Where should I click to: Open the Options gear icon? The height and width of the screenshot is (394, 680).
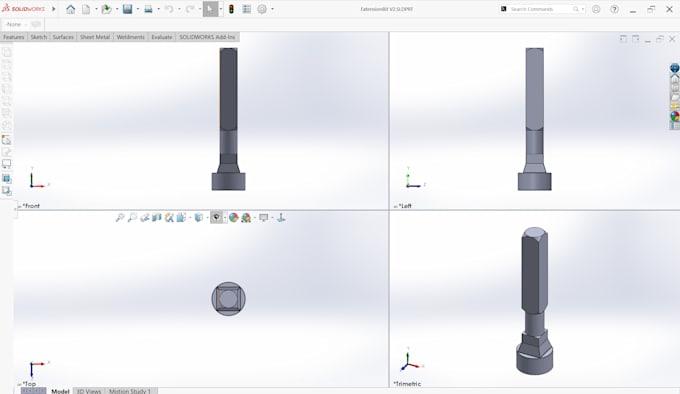(x=262, y=9)
